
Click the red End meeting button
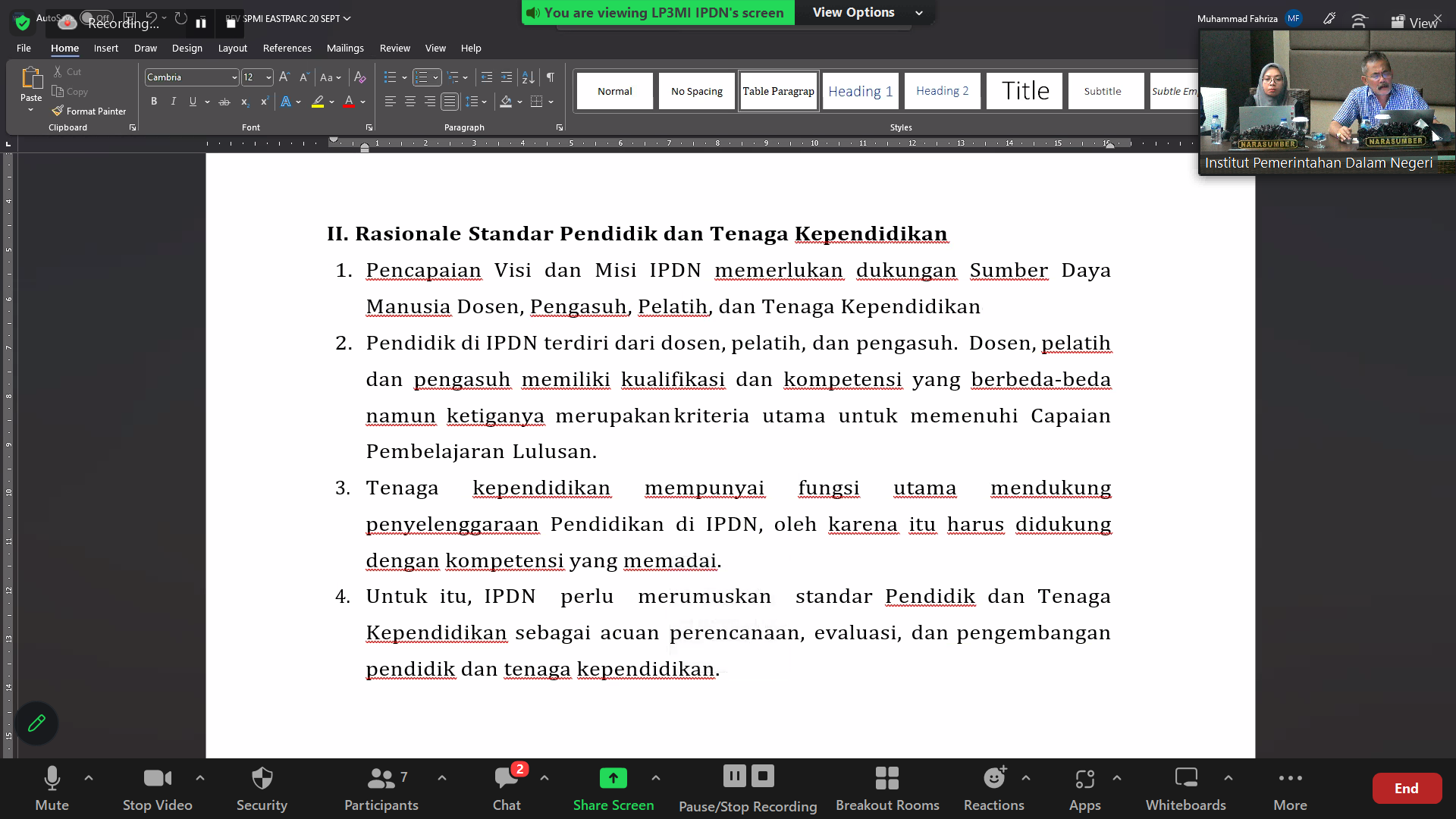[1407, 789]
